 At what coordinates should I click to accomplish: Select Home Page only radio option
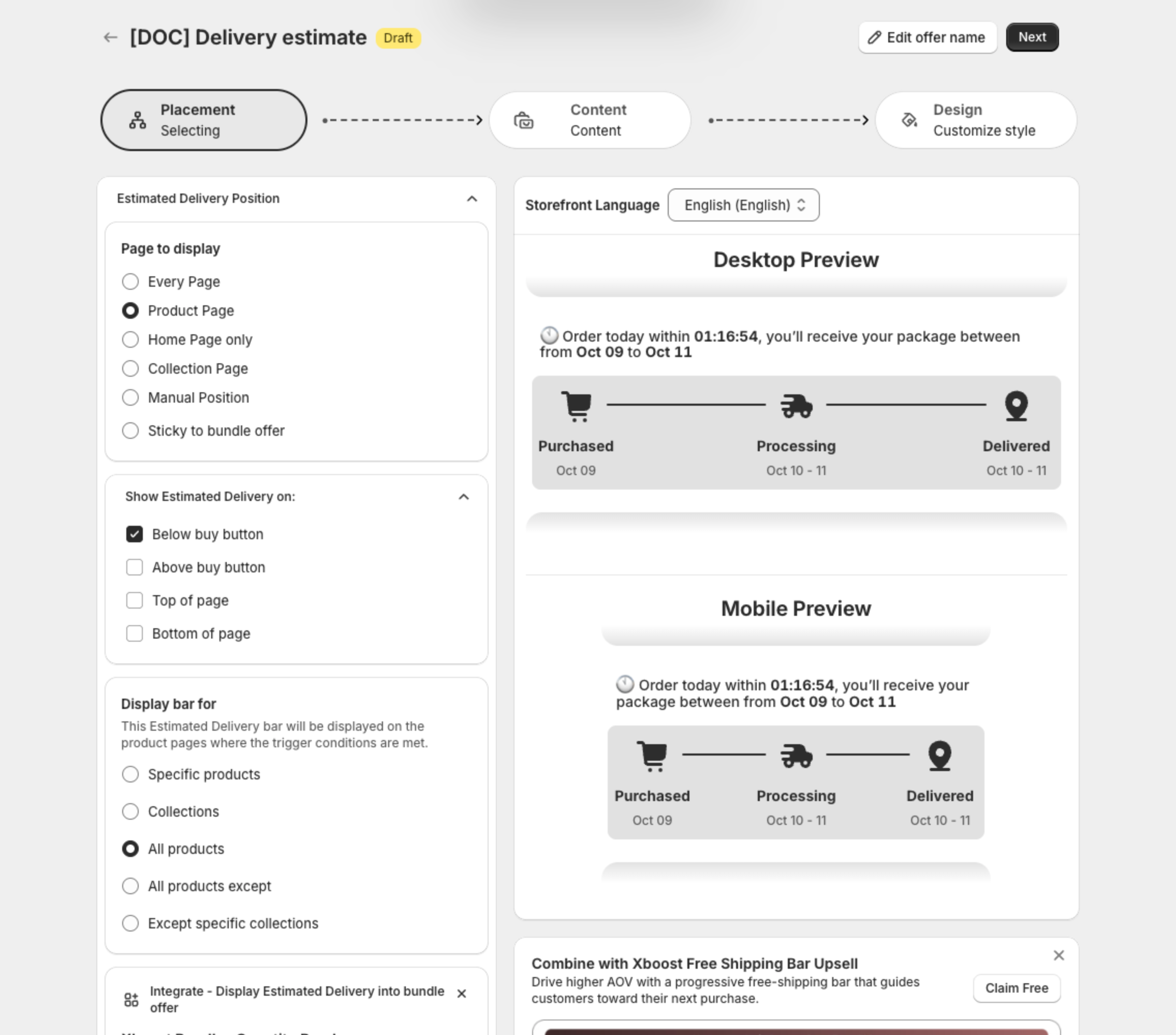tap(130, 339)
